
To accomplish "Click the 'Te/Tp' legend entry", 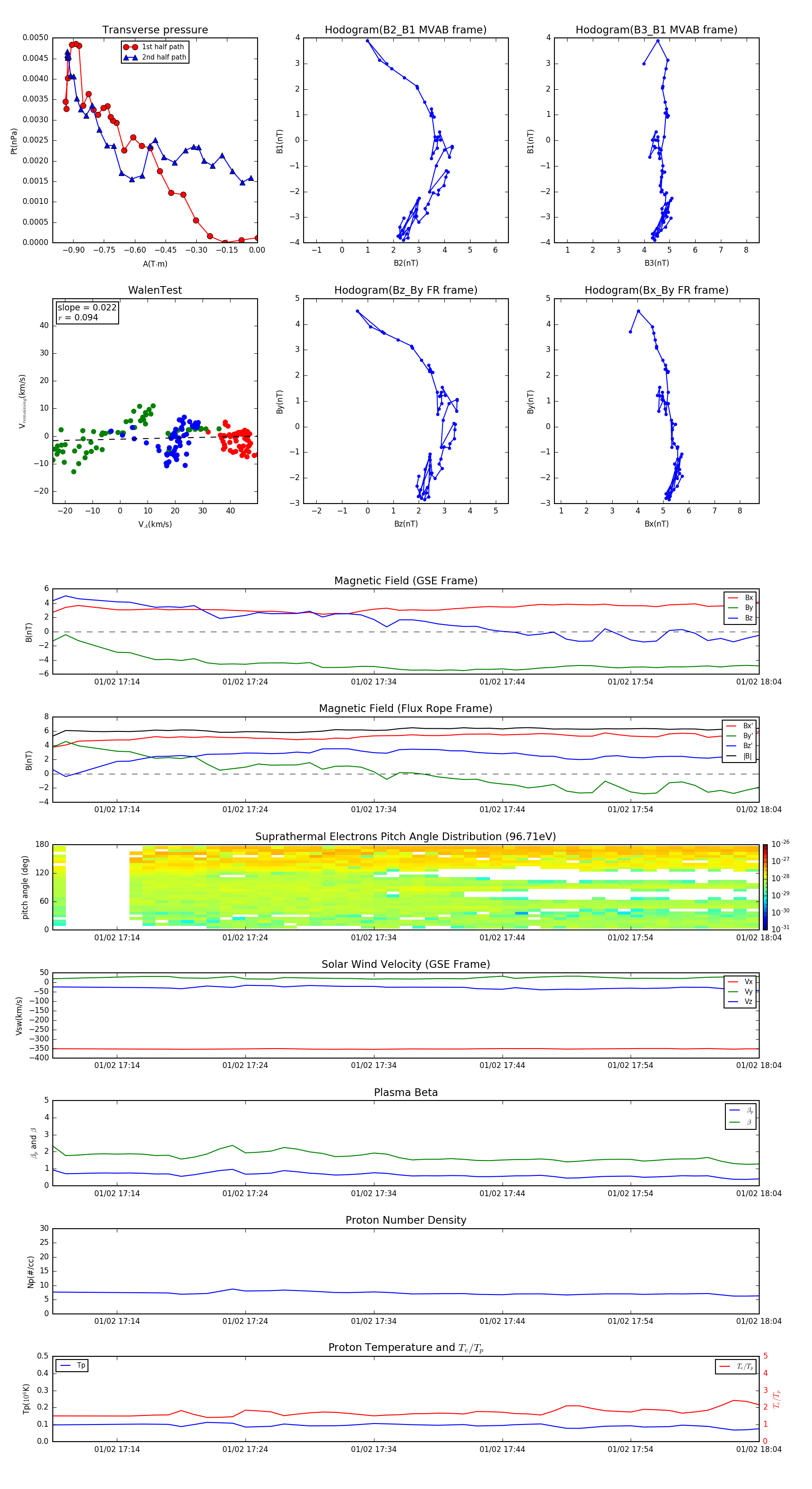I will (x=736, y=1367).
